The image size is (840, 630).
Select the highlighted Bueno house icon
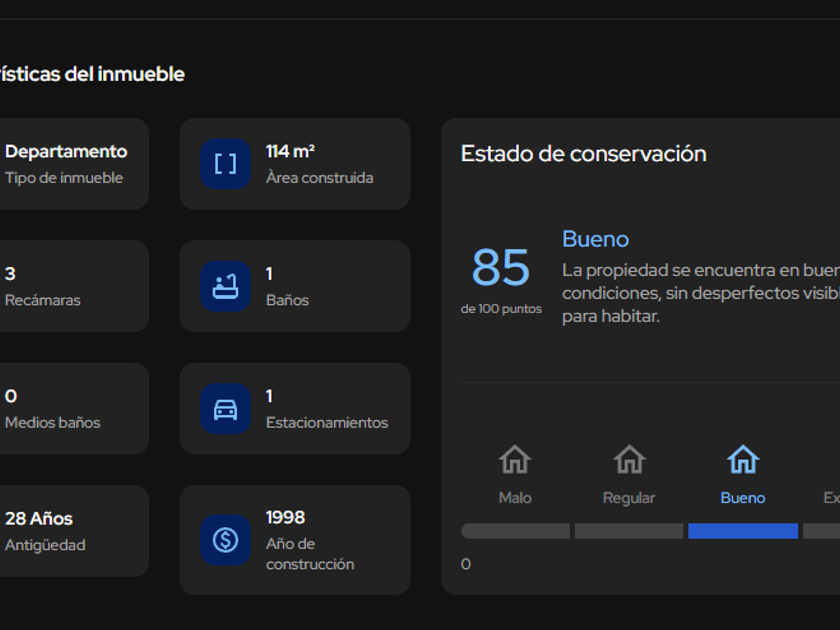[x=743, y=459]
